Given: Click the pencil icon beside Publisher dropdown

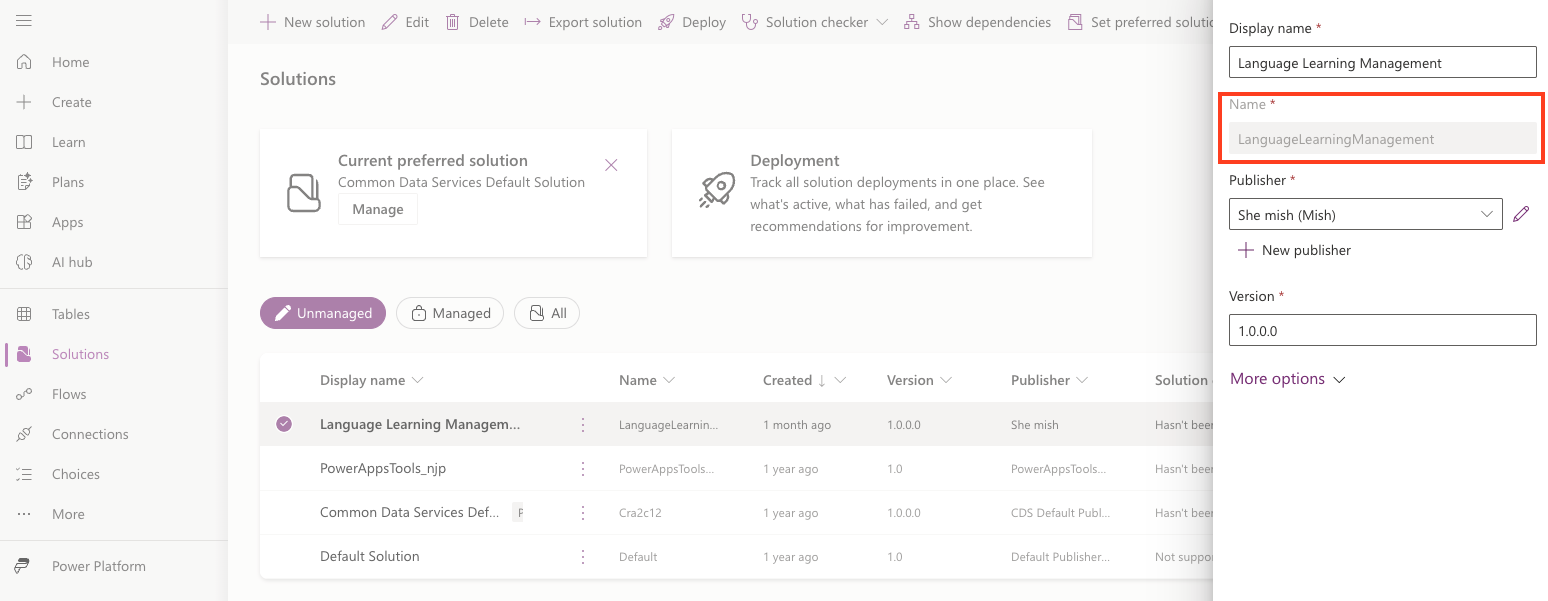Looking at the screenshot, I should point(1521,214).
